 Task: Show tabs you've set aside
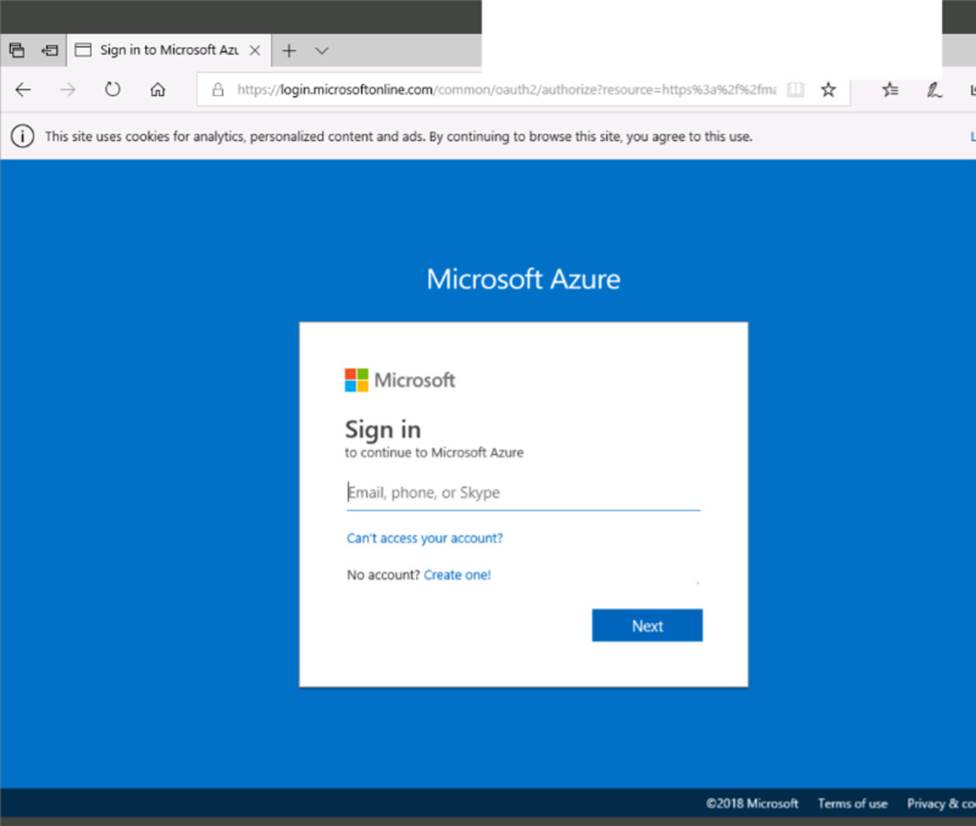point(16,50)
